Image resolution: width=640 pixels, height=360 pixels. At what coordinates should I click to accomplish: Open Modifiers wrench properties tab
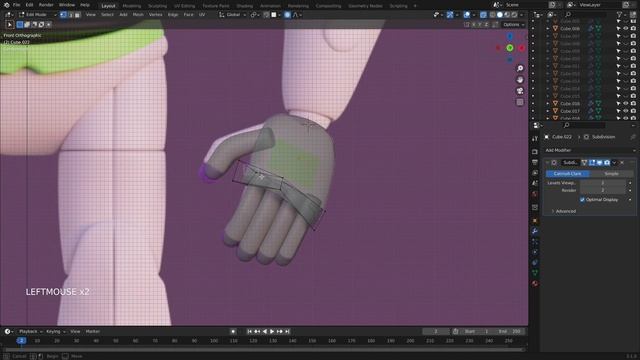[x=535, y=231]
